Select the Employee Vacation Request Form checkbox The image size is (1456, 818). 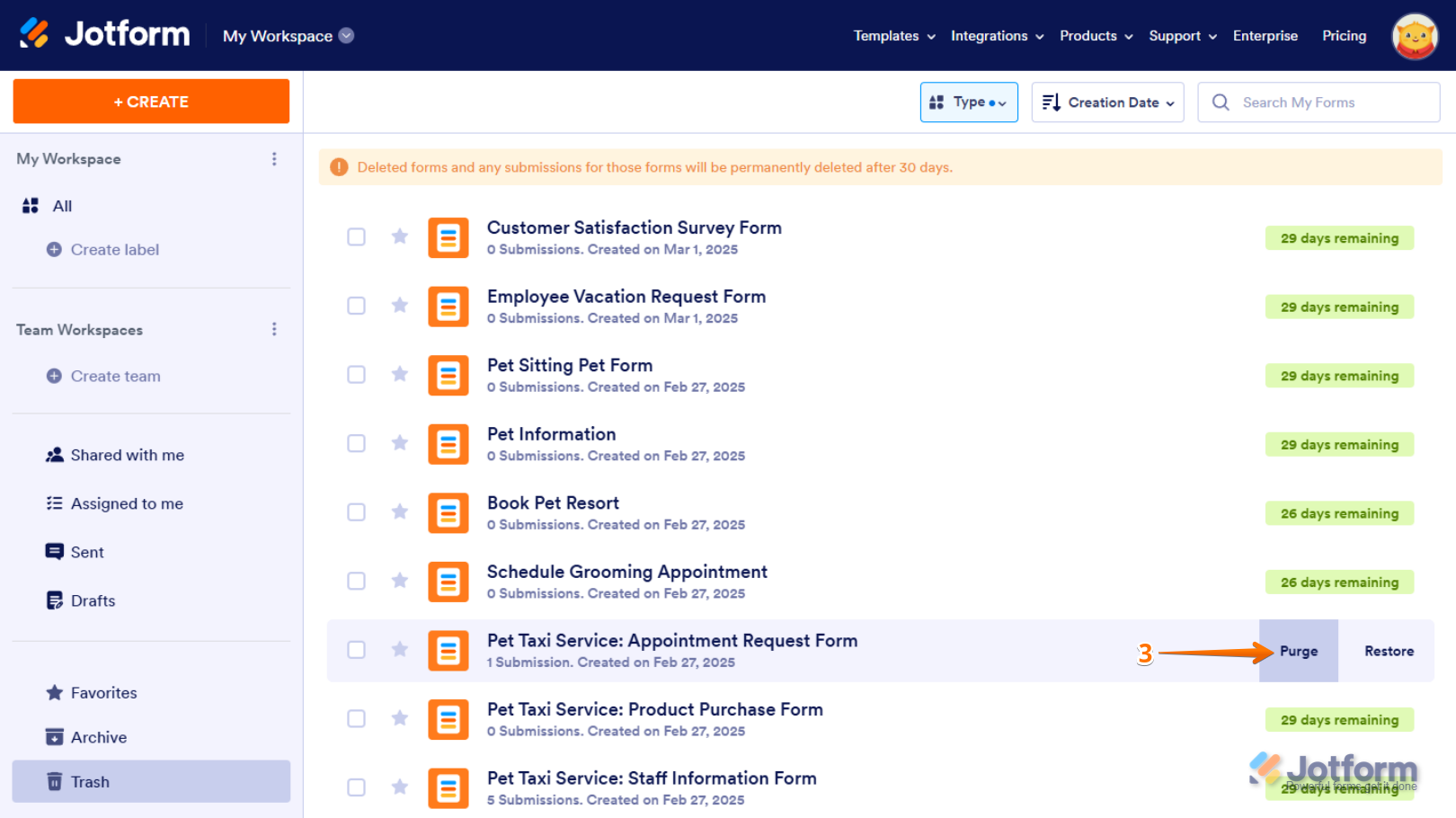pyautogui.click(x=357, y=306)
